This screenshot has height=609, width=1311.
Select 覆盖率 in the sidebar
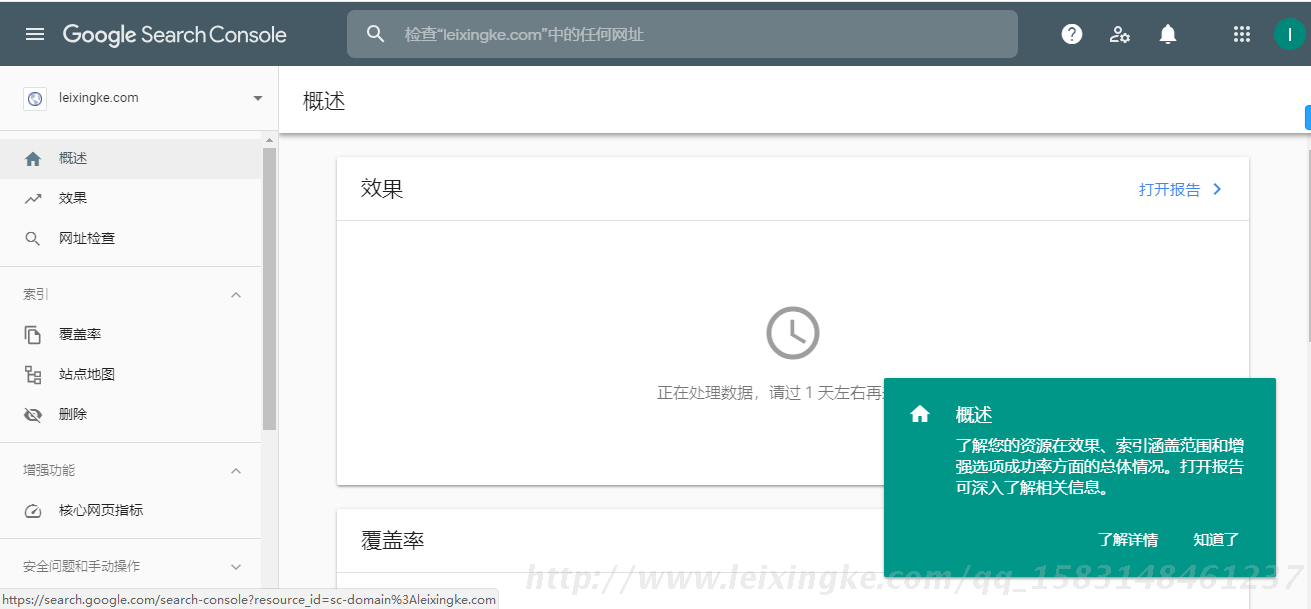click(x=131, y=335)
